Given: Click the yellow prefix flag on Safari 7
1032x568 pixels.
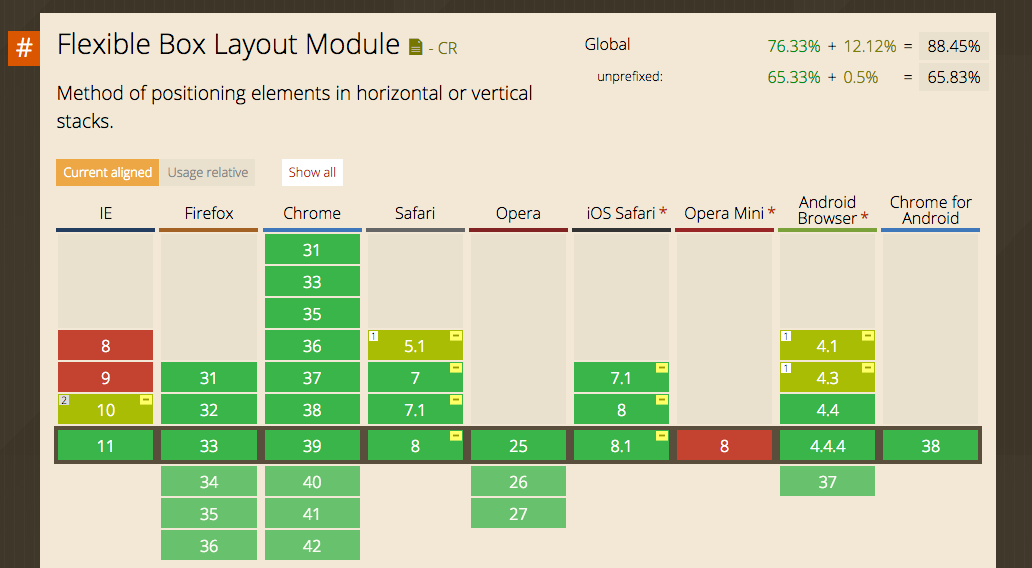Looking at the screenshot, I should [x=455, y=368].
